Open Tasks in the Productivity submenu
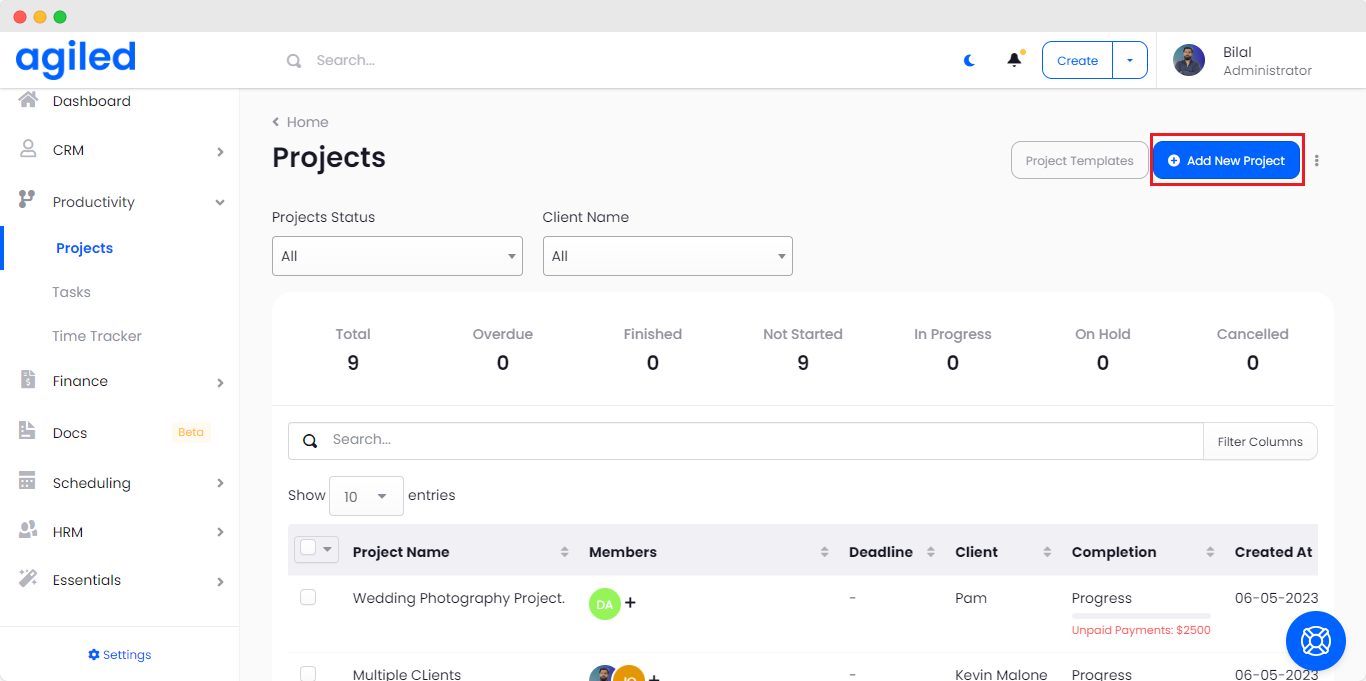 tap(71, 292)
